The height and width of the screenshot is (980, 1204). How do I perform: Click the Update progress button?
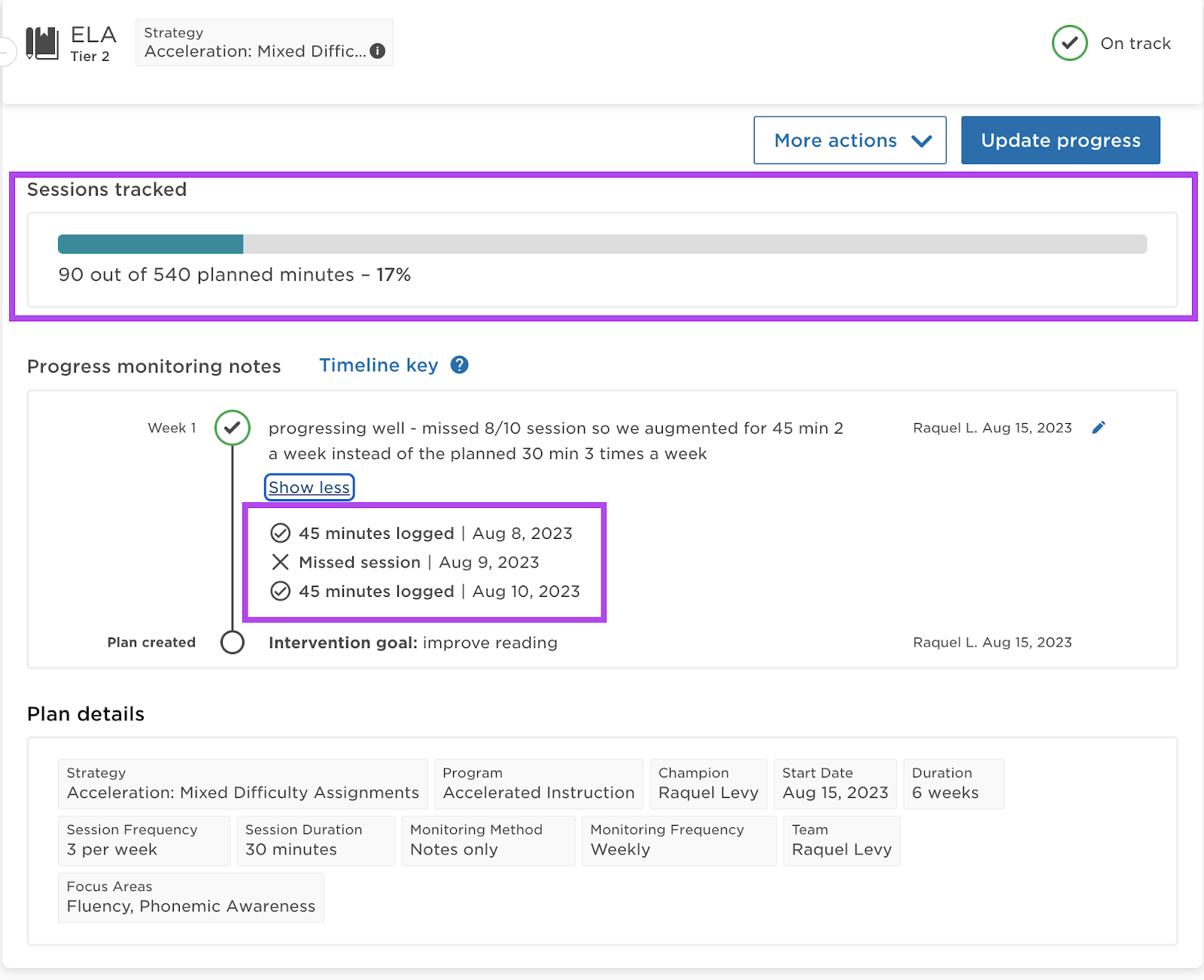(1060, 141)
